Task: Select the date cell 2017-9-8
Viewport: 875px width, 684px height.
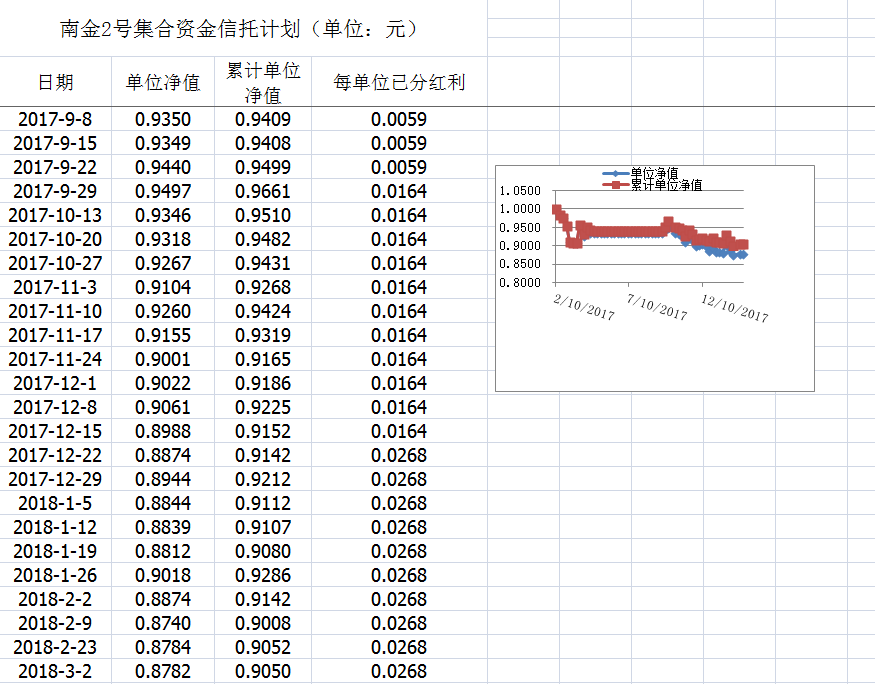Action: pos(55,120)
